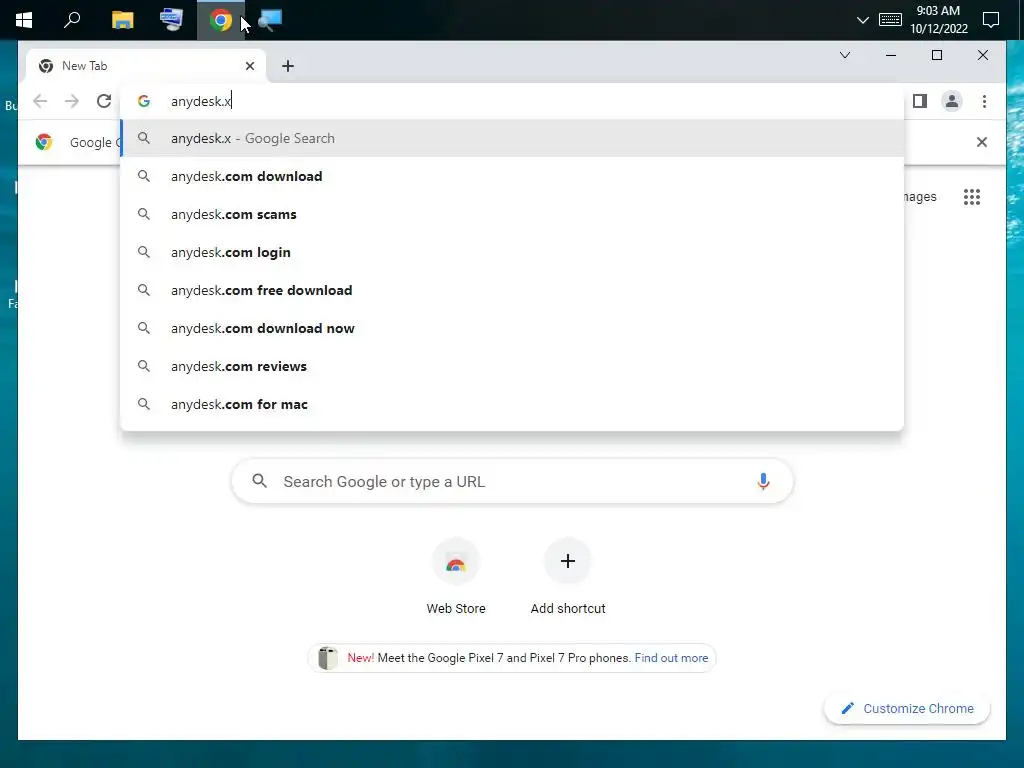
Task: Select anydesk.com reviews suggestion
Action: pyautogui.click(x=513, y=366)
